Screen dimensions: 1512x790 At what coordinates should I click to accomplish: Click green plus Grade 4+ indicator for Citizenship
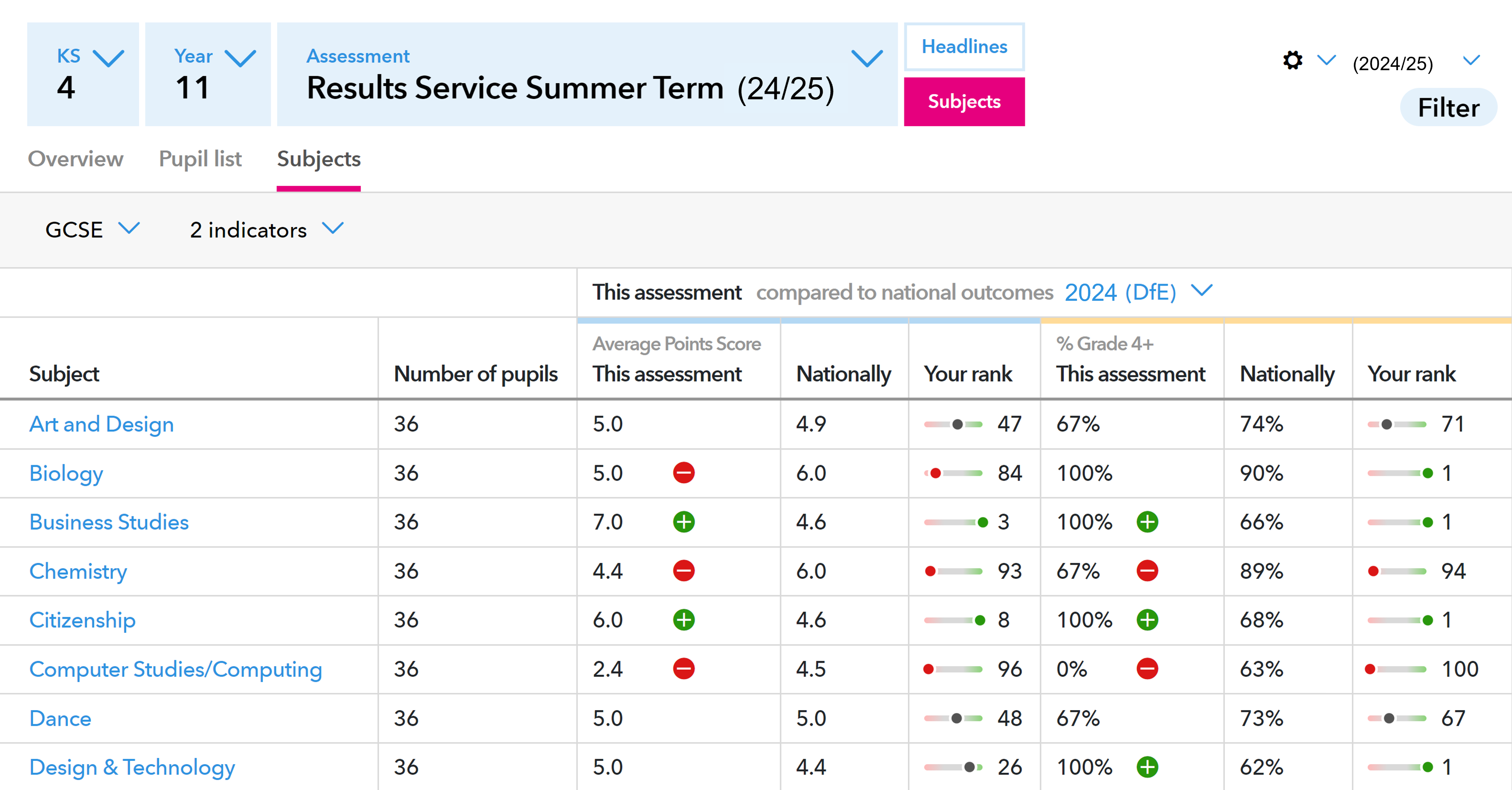point(1148,620)
